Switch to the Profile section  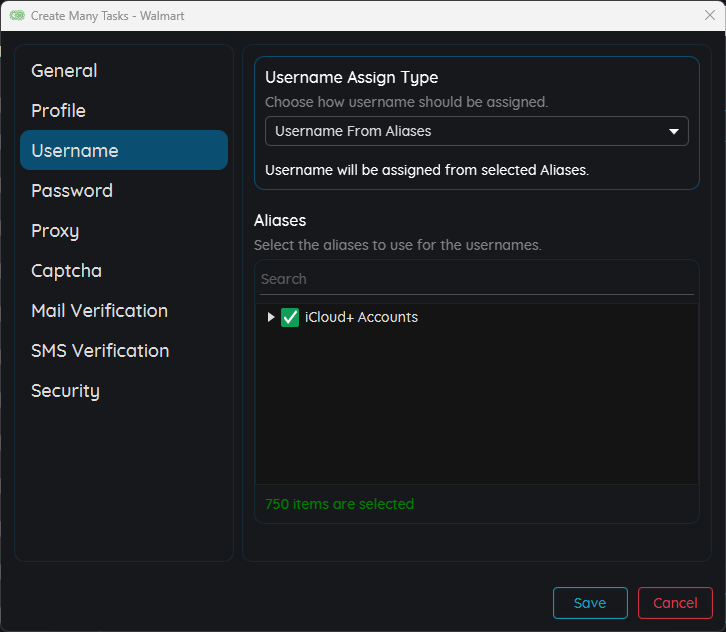(58, 111)
